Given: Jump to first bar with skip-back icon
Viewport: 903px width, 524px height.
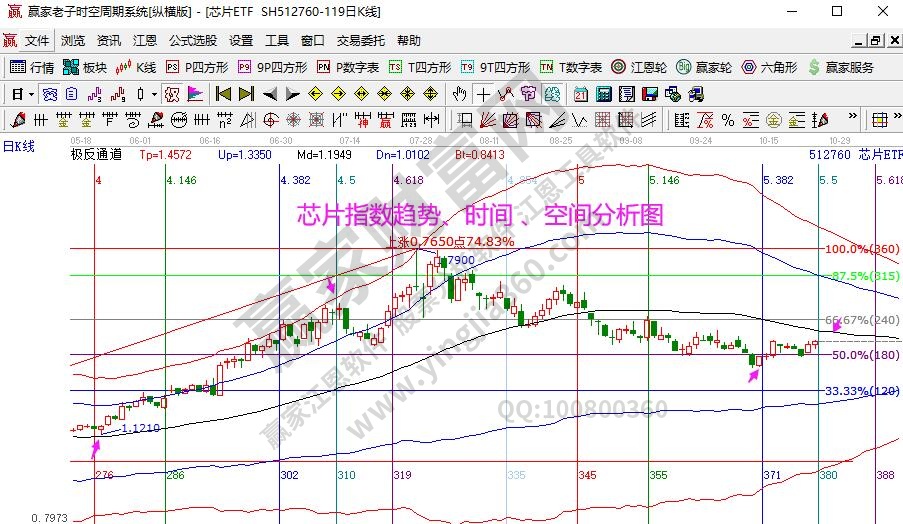Looking at the screenshot, I should pos(223,94).
